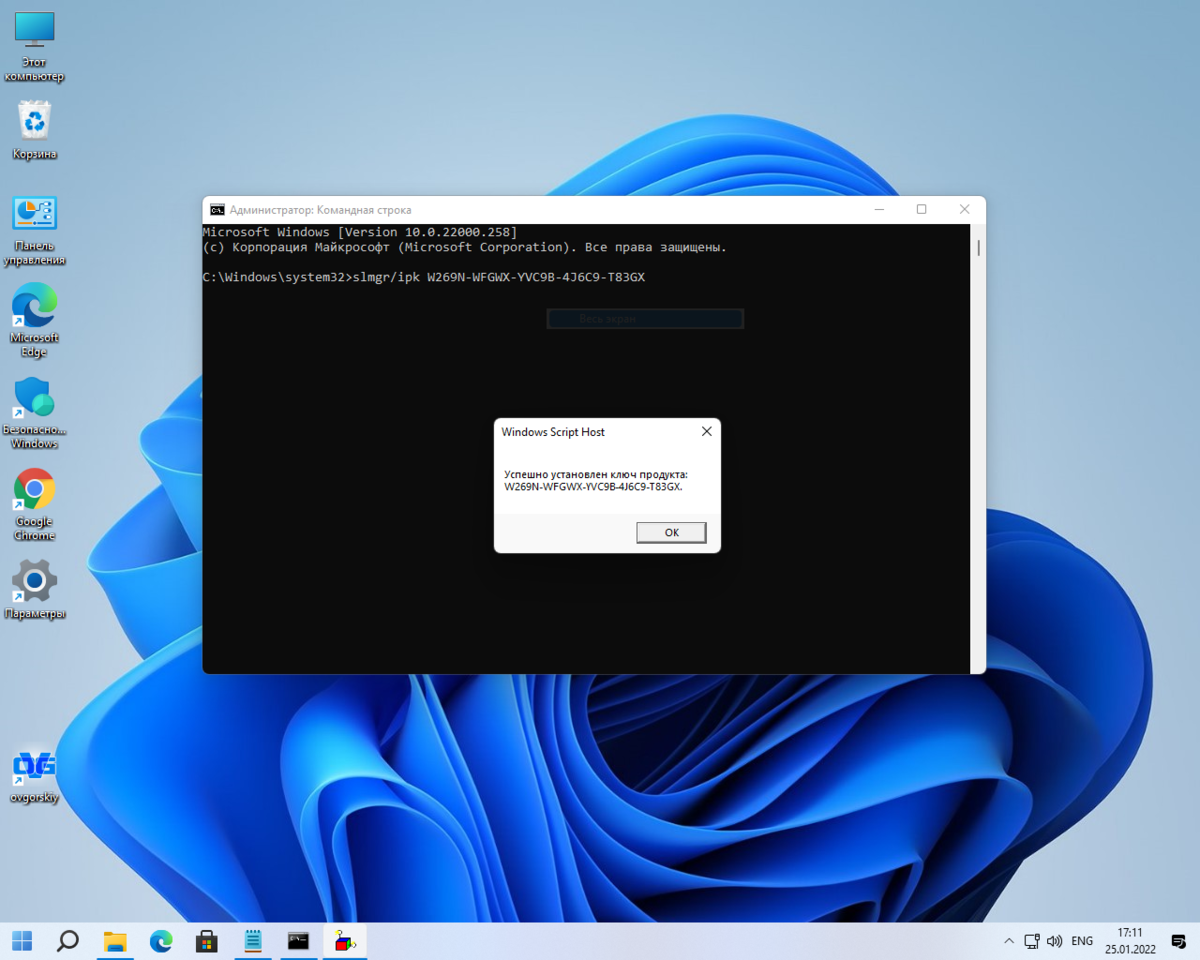Viewport: 1200px width, 960px height.
Task: Launch Microsoft Edge from the taskbar
Action: tap(161, 941)
